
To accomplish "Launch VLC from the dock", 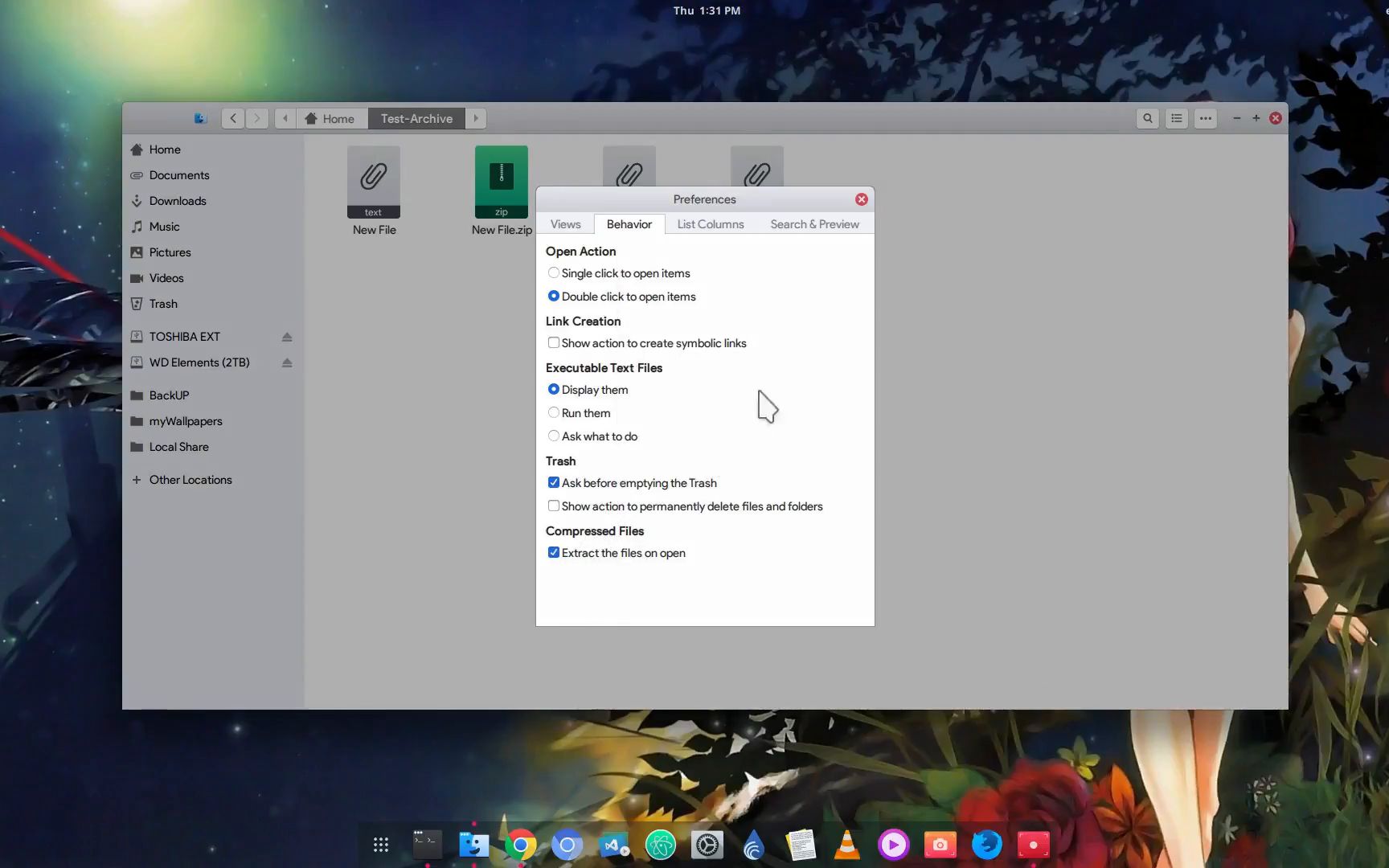I will [846, 845].
